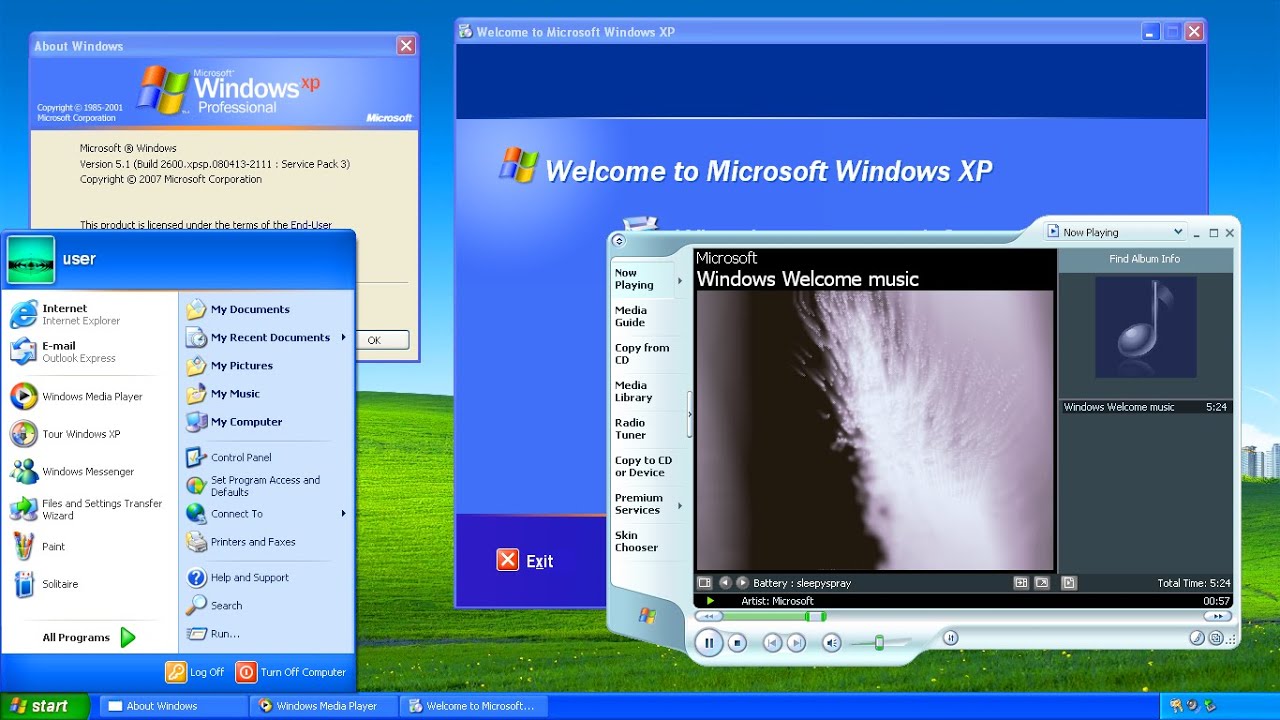This screenshot has width=1280, height=720.
Task: Launch Tour Windows XP
Action: click(90, 434)
